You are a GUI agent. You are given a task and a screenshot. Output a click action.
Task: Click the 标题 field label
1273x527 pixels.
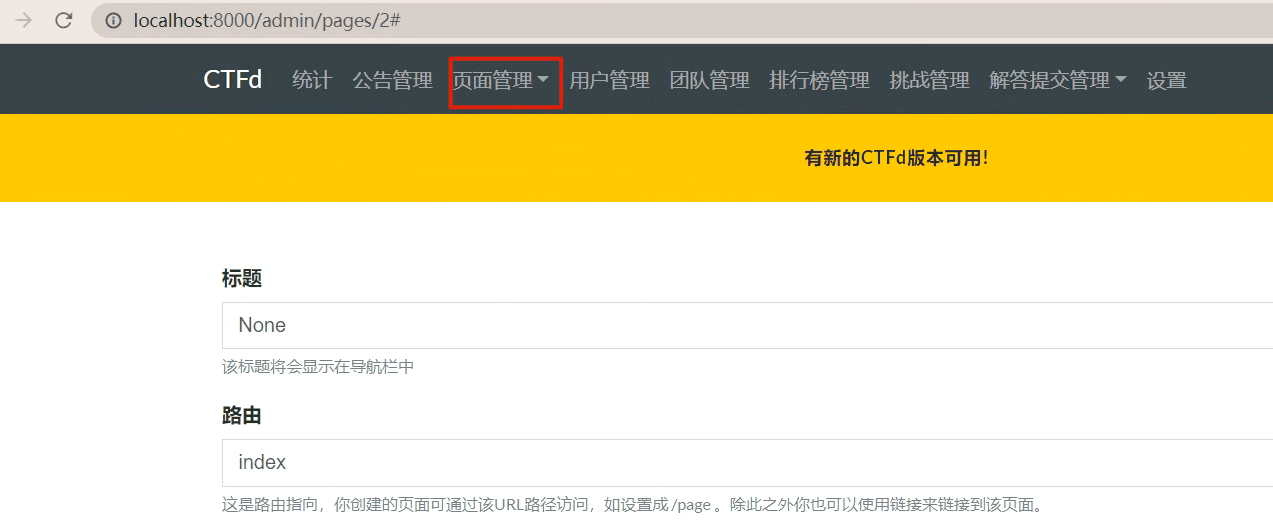pos(241,279)
